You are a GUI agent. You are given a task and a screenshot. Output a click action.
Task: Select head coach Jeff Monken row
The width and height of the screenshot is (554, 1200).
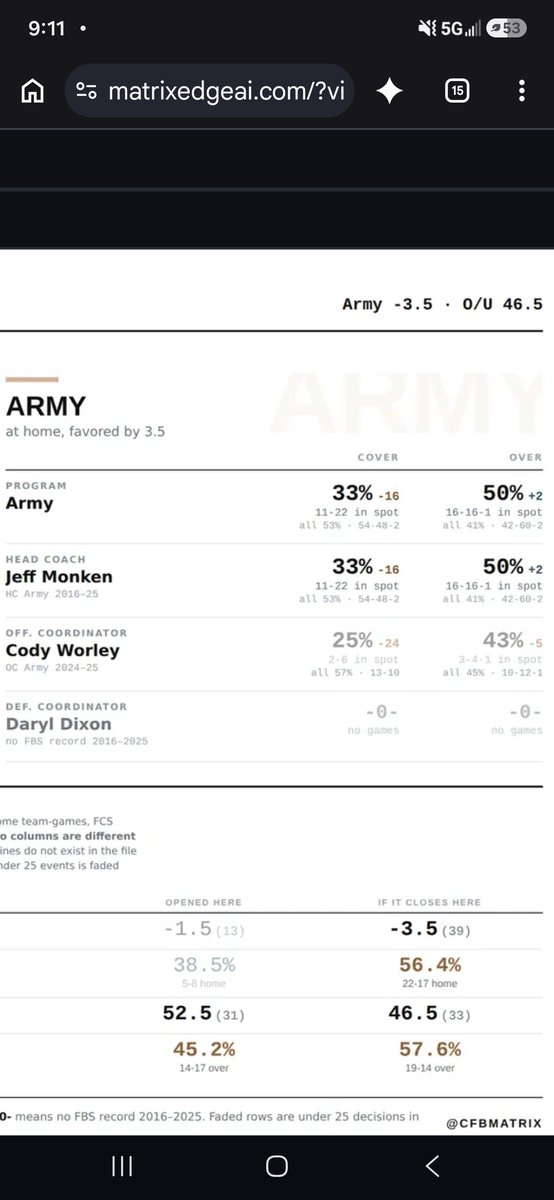coord(277,580)
